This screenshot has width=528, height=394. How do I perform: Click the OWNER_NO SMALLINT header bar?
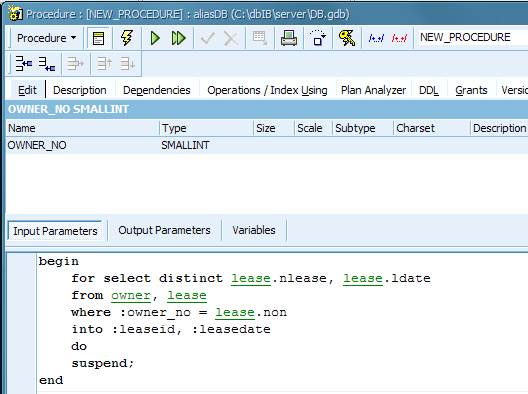[x=267, y=109]
